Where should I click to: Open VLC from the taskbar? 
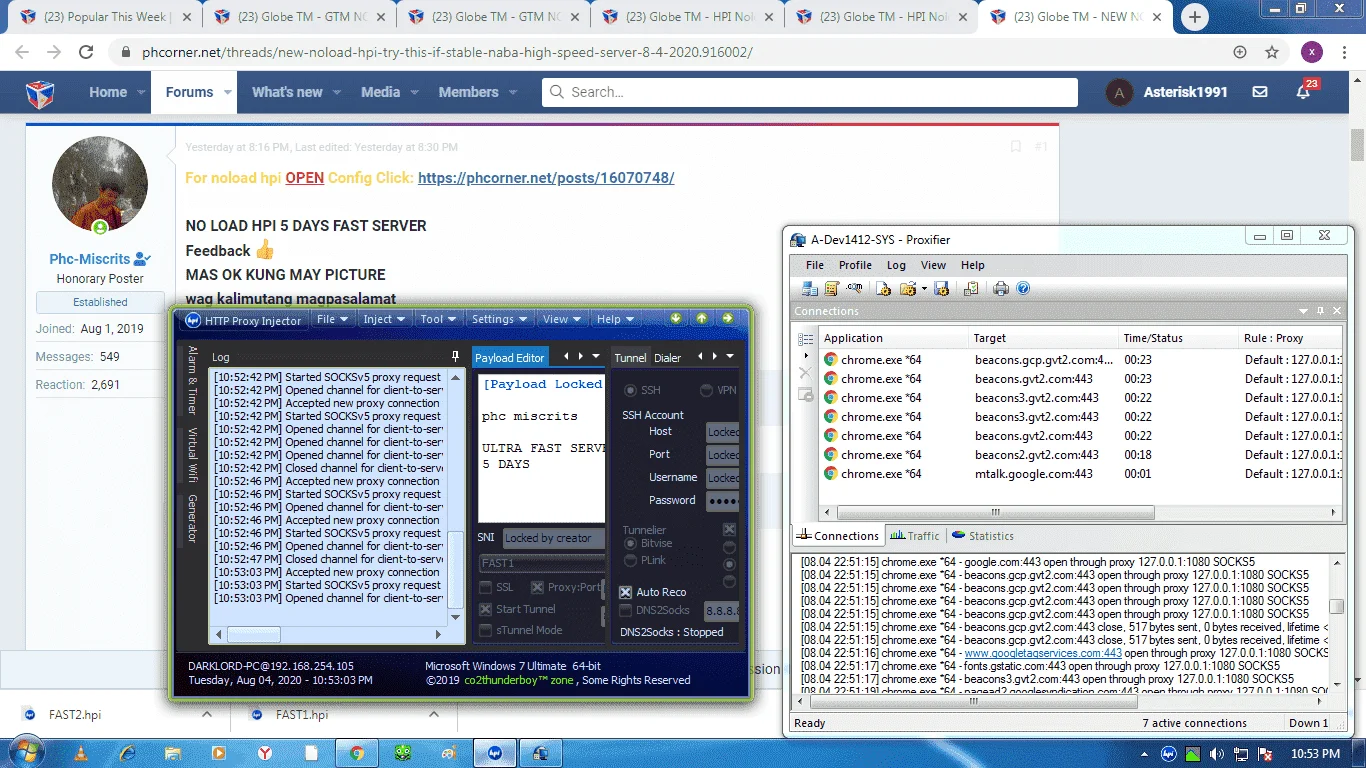click(82, 753)
